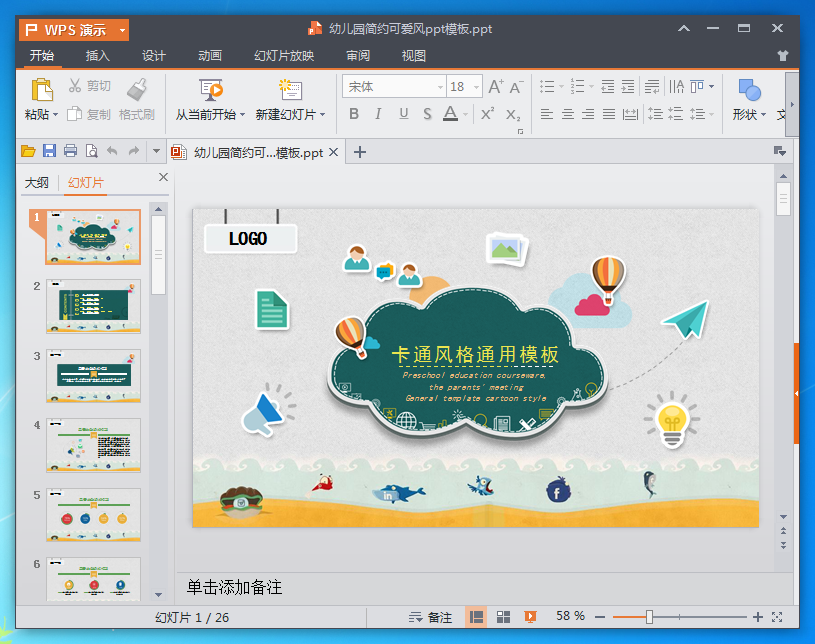Click the 备注 notes button
The width and height of the screenshot is (815, 644).
coord(430,617)
